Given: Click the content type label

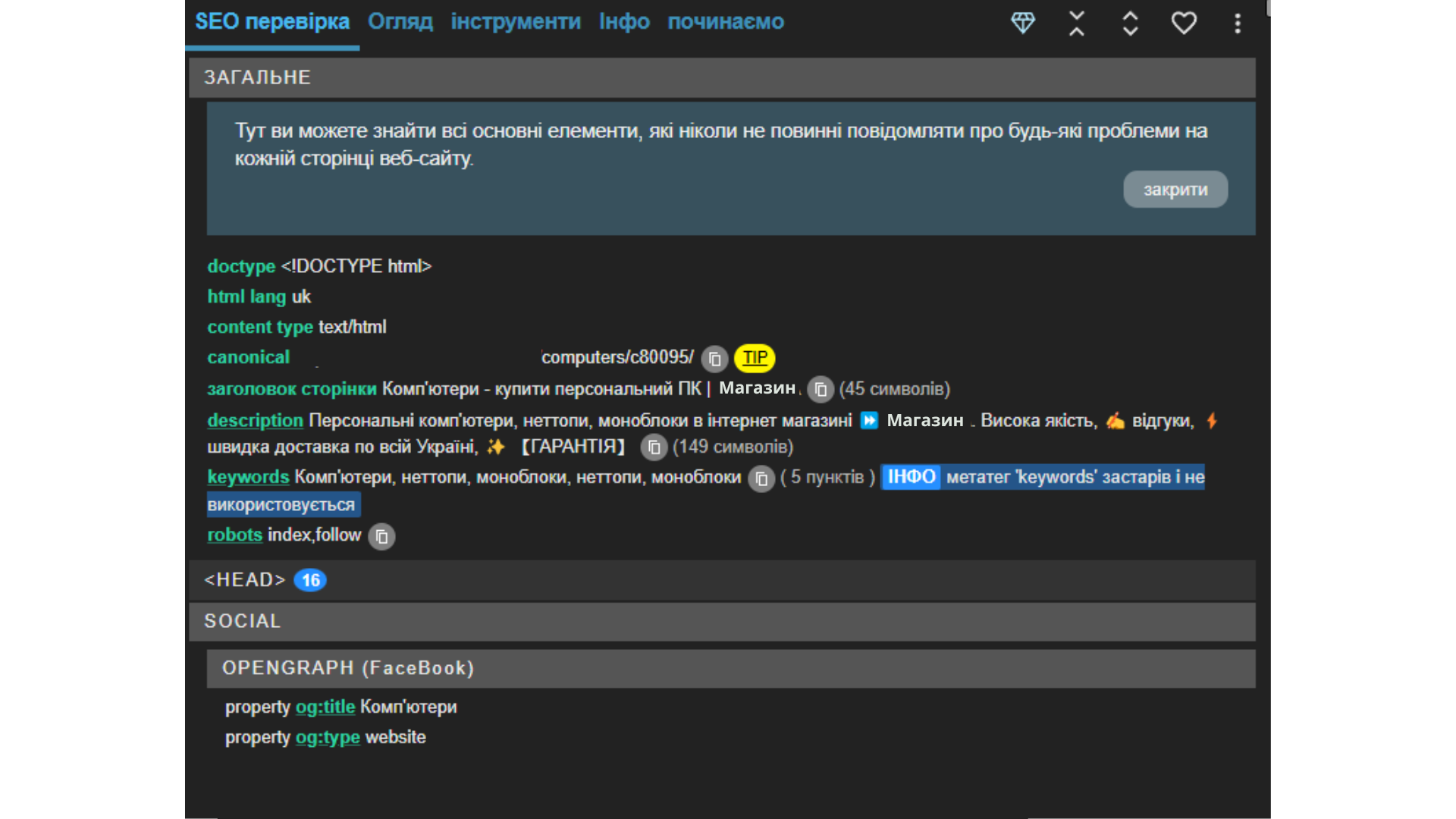Looking at the screenshot, I should pyautogui.click(x=260, y=327).
